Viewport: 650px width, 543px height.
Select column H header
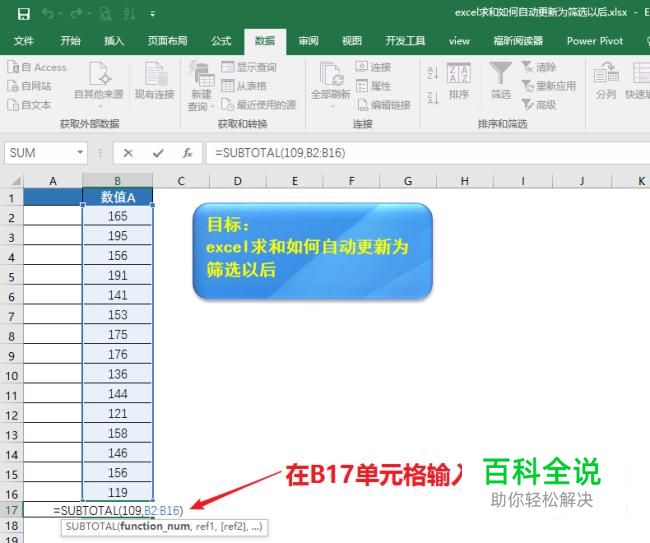[465, 181]
